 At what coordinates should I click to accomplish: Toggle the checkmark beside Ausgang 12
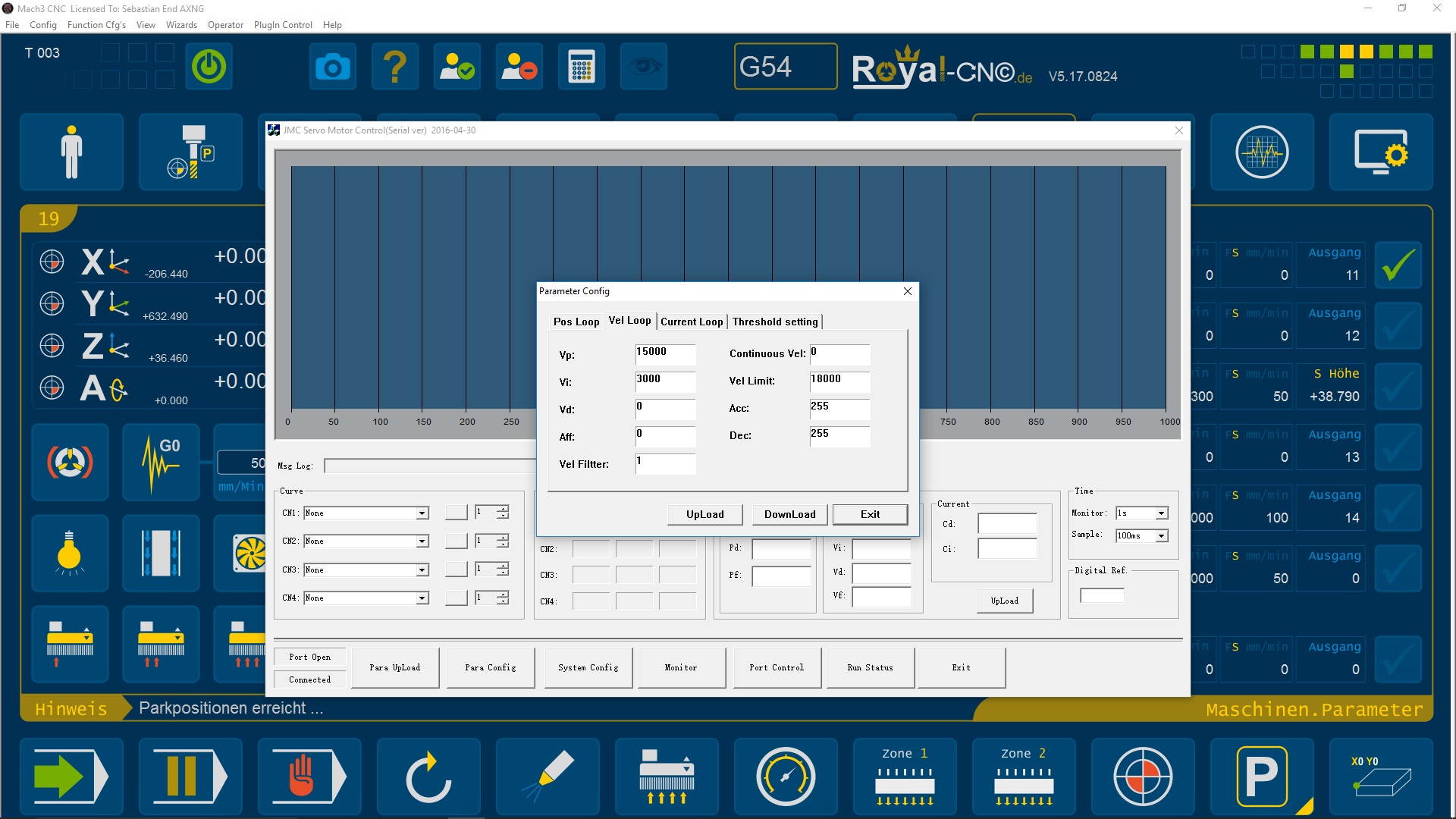[1398, 325]
